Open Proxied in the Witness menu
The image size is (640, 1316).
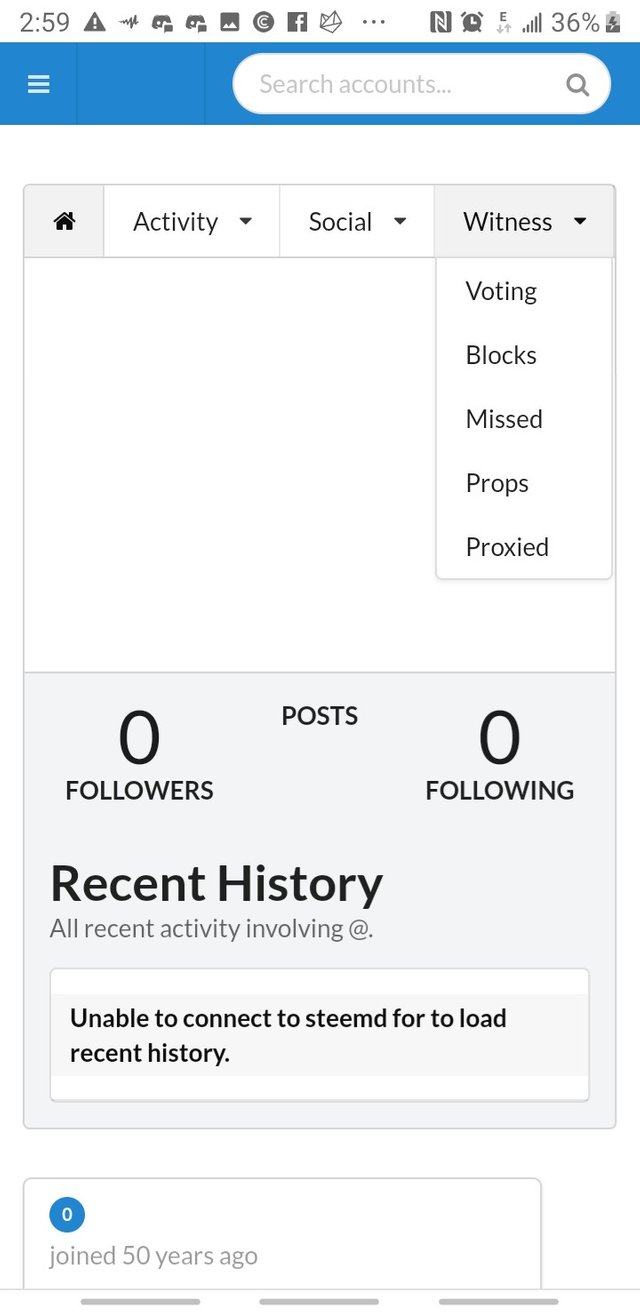(x=507, y=547)
